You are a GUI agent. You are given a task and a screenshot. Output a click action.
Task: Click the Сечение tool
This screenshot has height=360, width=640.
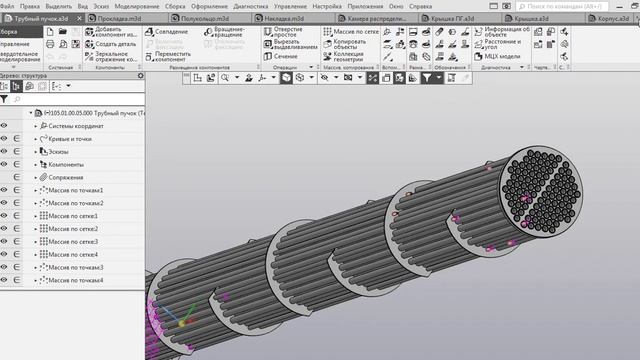pyautogui.click(x=281, y=56)
